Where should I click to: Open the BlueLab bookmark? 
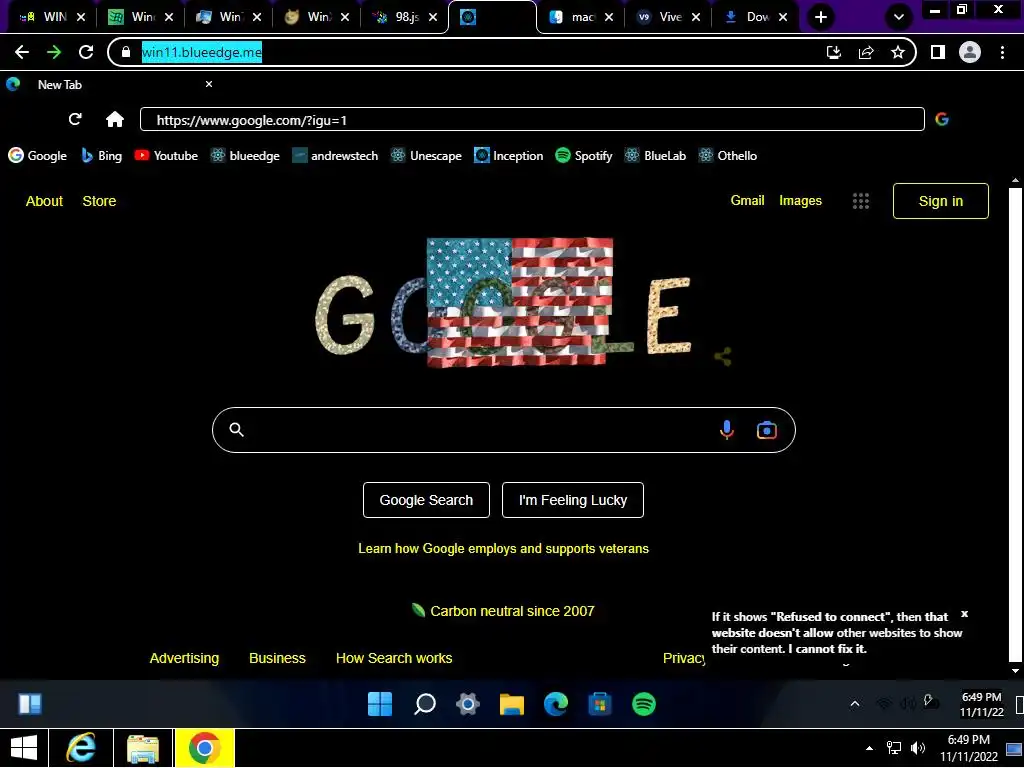656,155
